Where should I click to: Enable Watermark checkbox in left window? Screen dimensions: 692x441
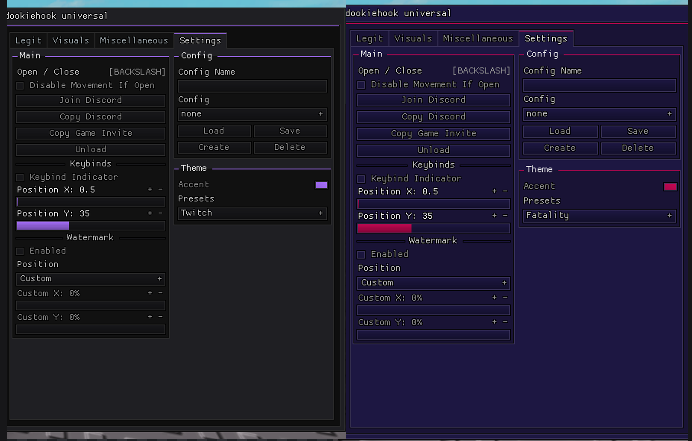(x=20, y=251)
